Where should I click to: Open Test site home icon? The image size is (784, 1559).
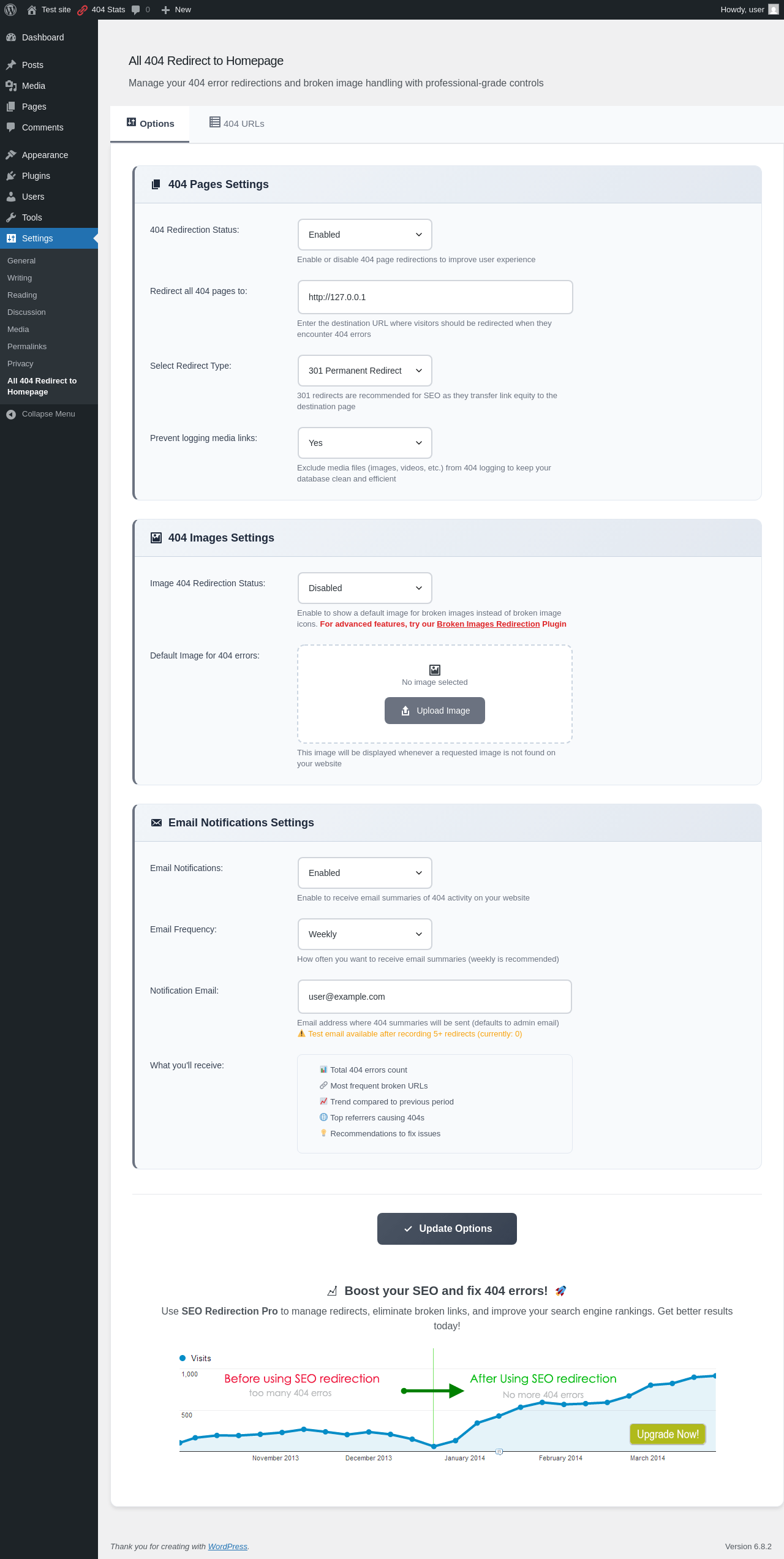coord(32,10)
